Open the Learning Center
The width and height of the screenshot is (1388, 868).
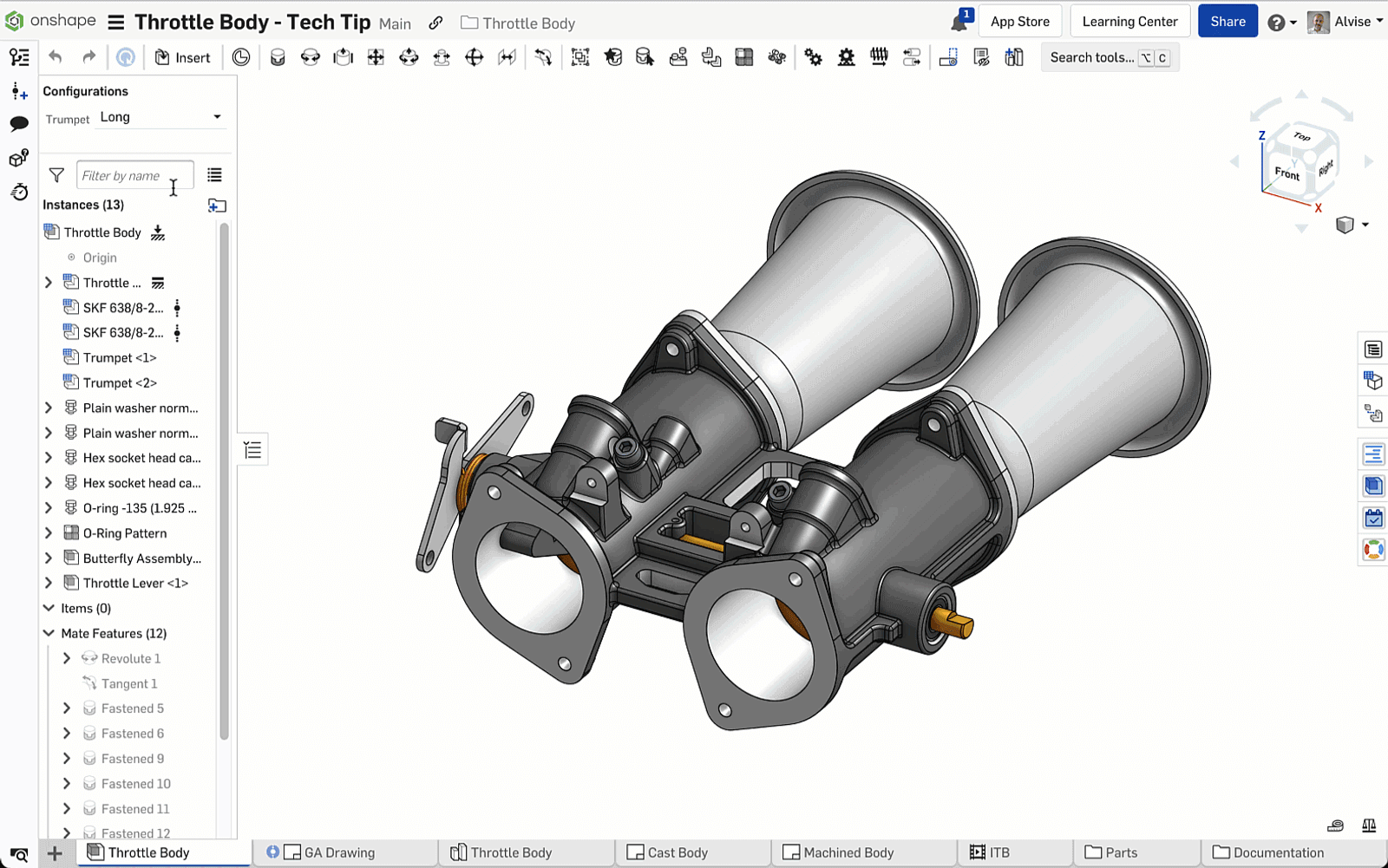[1129, 21]
